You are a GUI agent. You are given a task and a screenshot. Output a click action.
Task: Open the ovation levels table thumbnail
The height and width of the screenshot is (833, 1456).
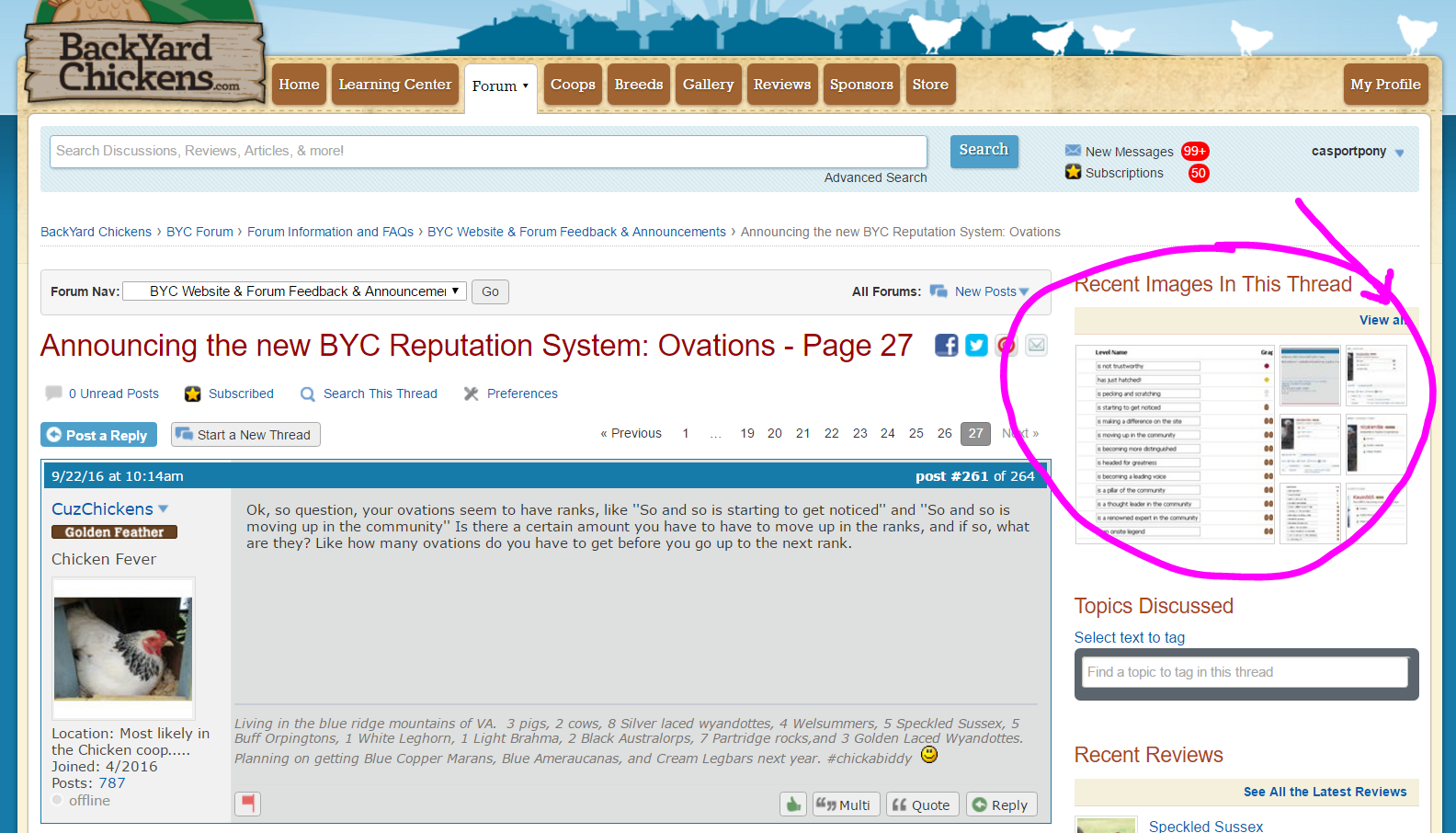[x=1175, y=444]
